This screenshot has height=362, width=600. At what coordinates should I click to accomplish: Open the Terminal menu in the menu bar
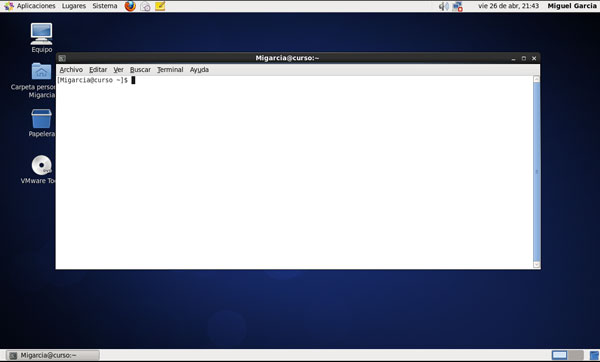pyautogui.click(x=170, y=70)
